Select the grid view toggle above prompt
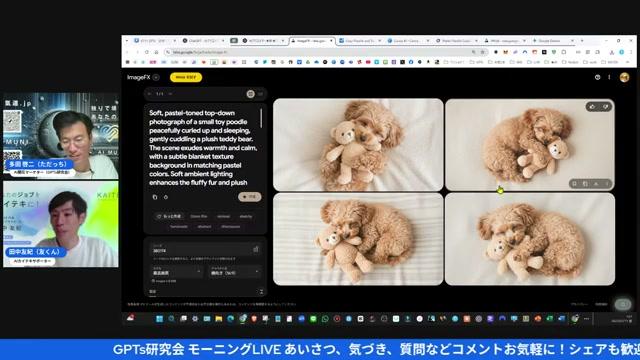This screenshot has height=360, width=640. coord(251,94)
